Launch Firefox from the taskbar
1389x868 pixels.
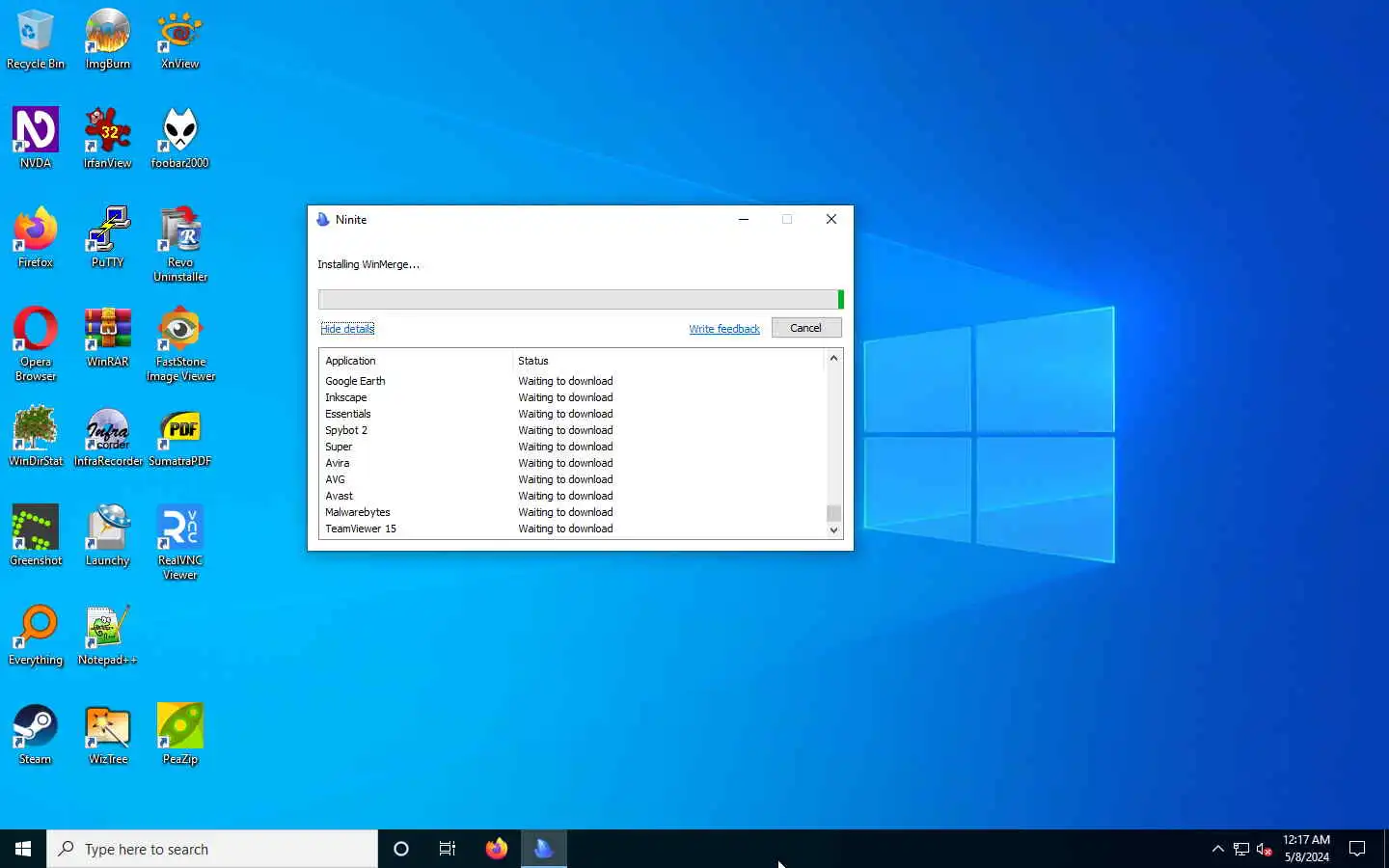coord(497,849)
